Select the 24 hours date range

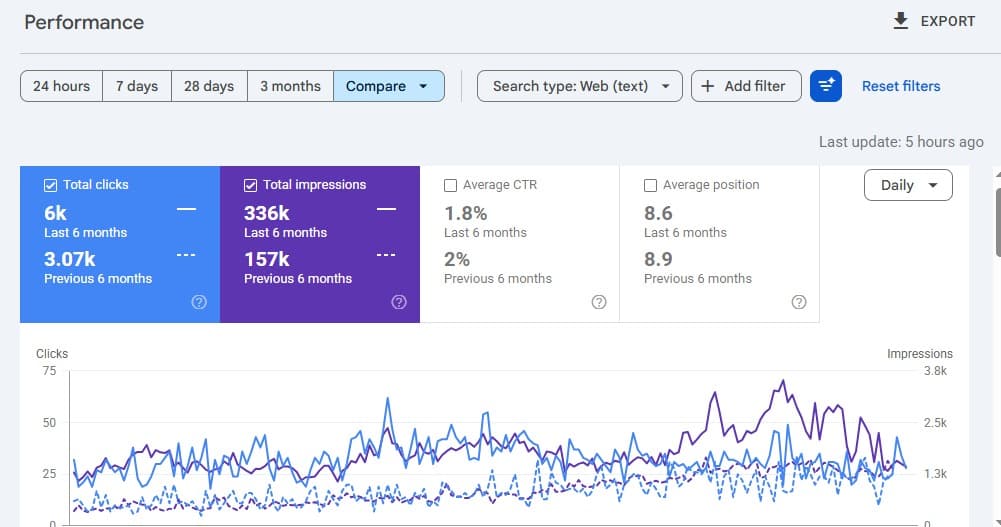61,86
